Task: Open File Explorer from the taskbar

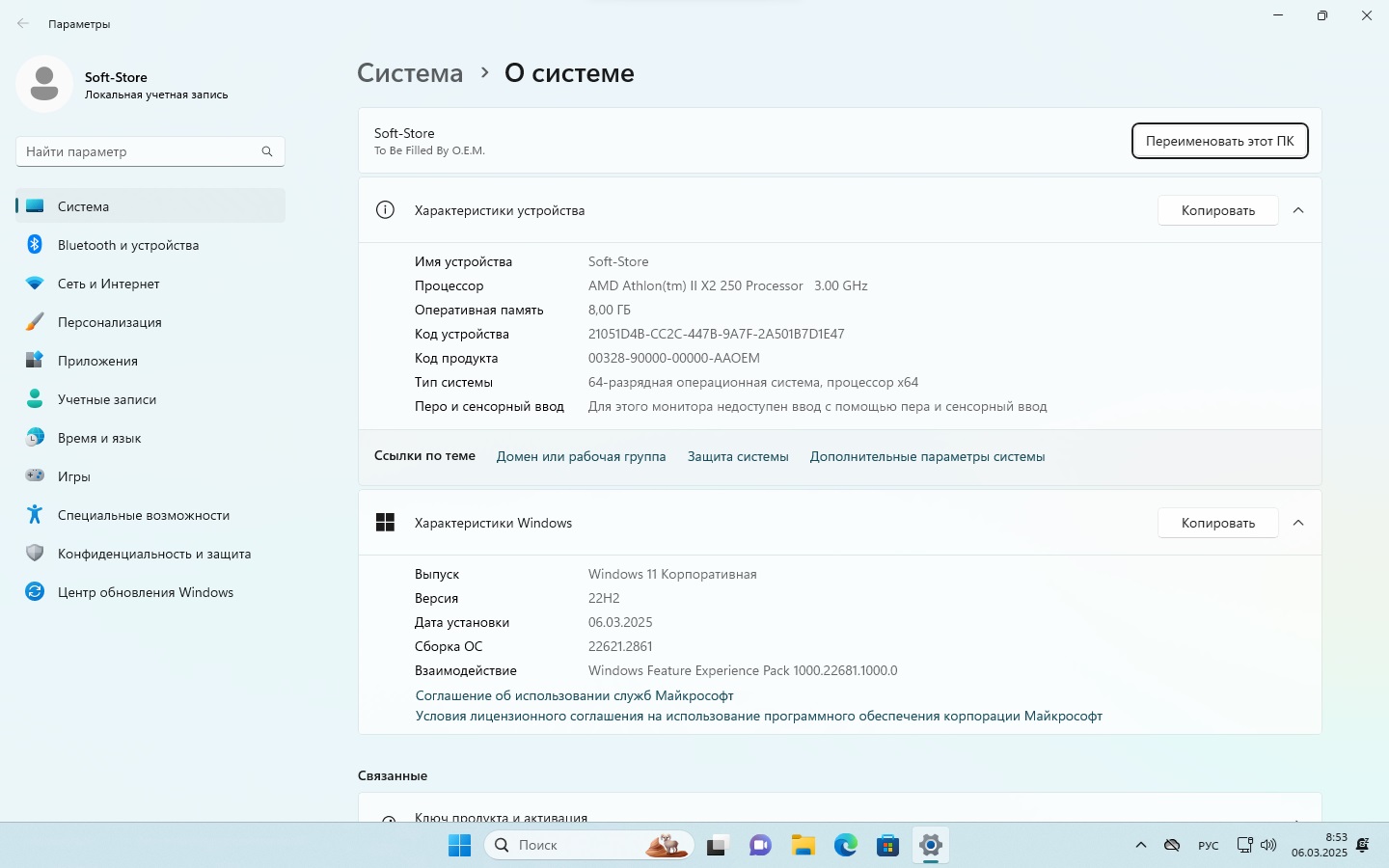Action: click(x=803, y=846)
